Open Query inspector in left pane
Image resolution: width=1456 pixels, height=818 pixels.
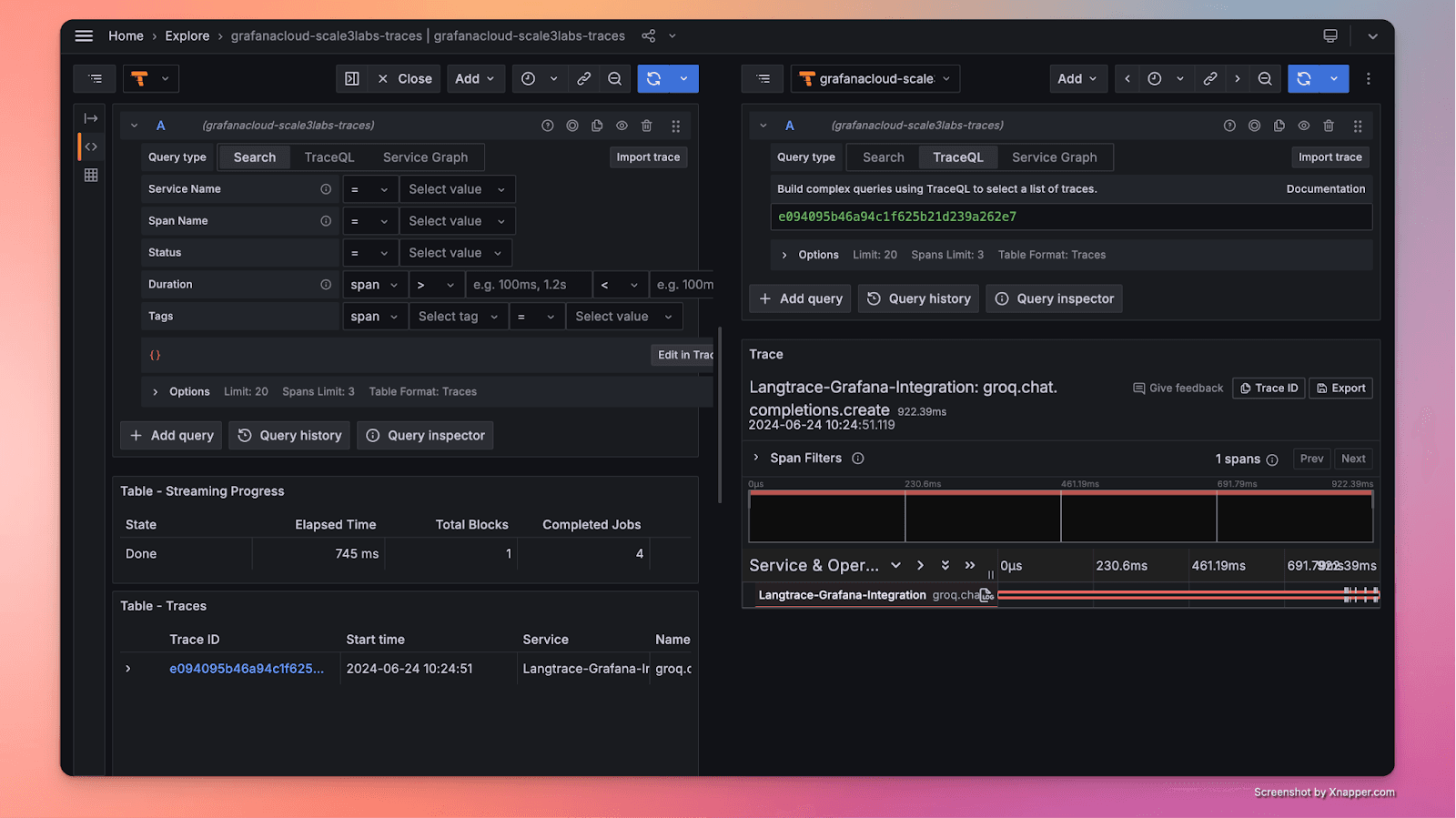(x=425, y=436)
